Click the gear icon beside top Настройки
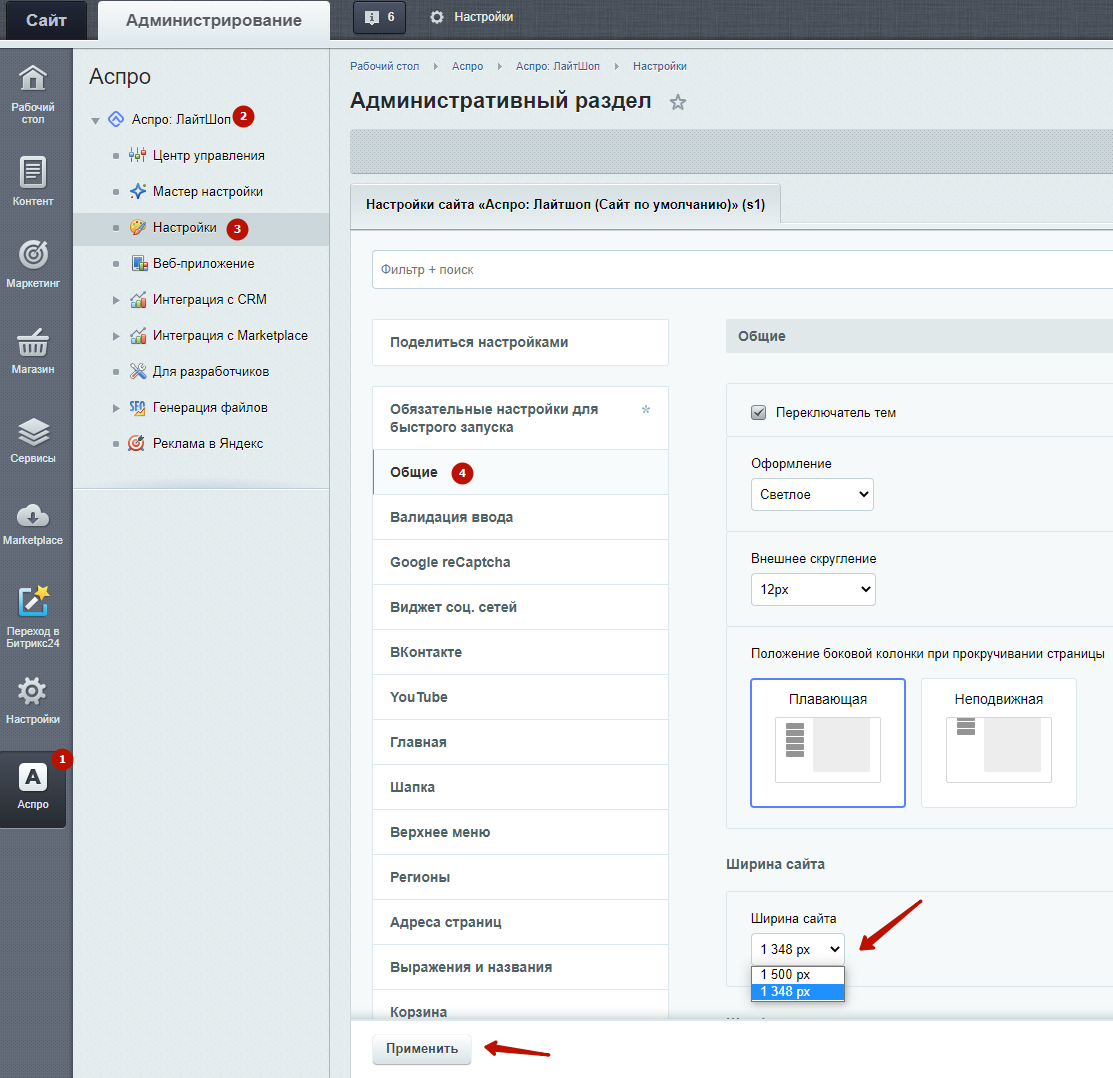This screenshot has height=1078, width=1113. (x=437, y=17)
